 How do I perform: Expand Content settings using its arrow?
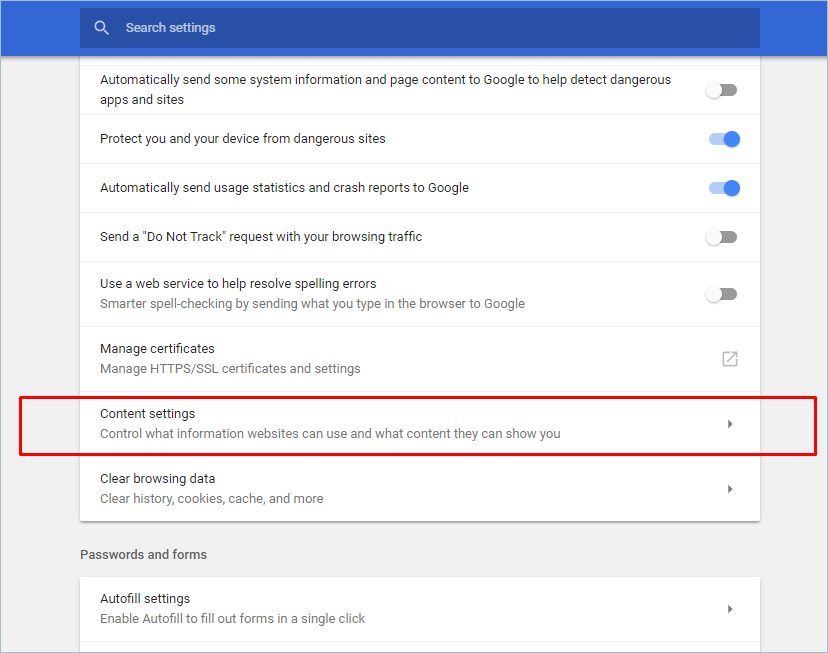[x=730, y=424]
